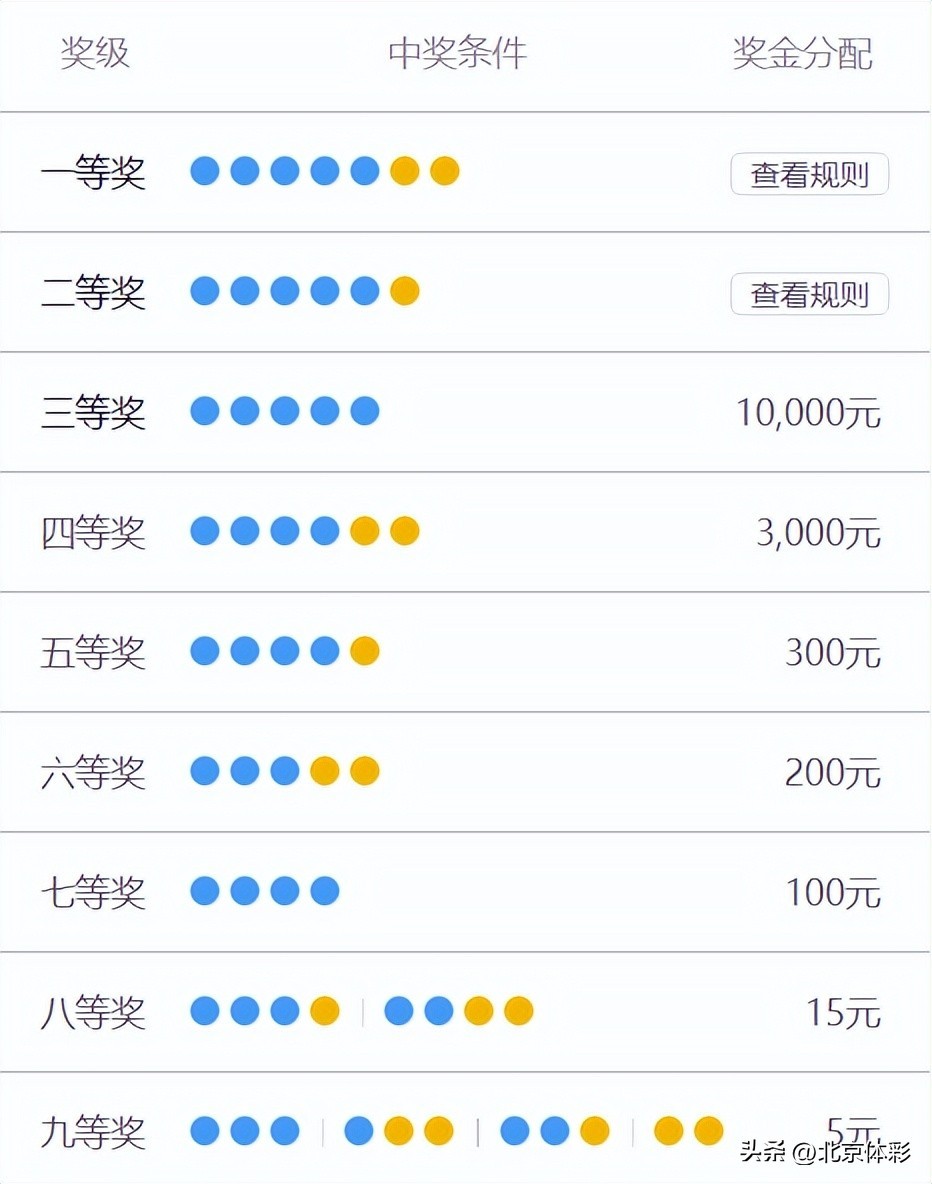
Task: Select the only yellow ball in 五等奖 row
Action: point(364,651)
